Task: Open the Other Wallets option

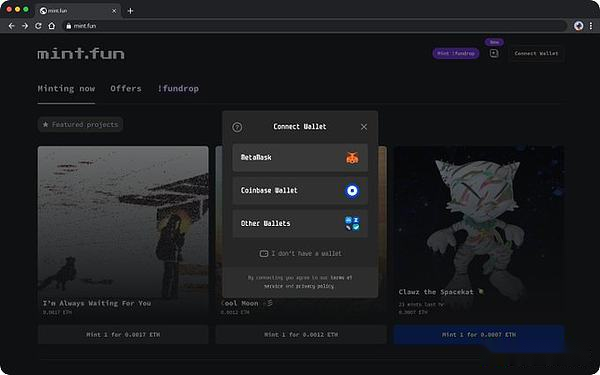Action: coord(300,223)
